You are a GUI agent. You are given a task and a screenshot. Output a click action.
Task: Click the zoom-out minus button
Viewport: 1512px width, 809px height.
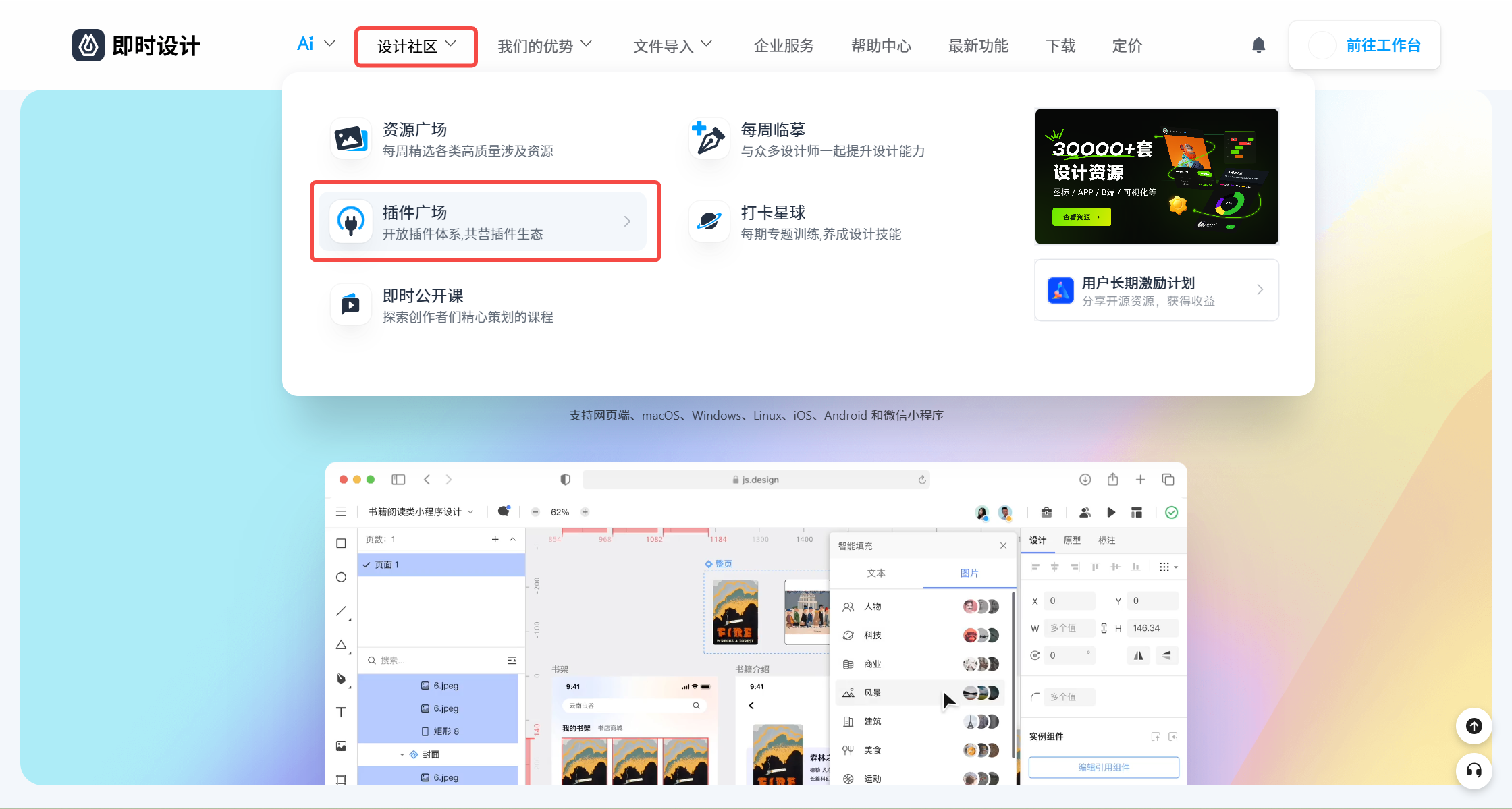(x=535, y=512)
